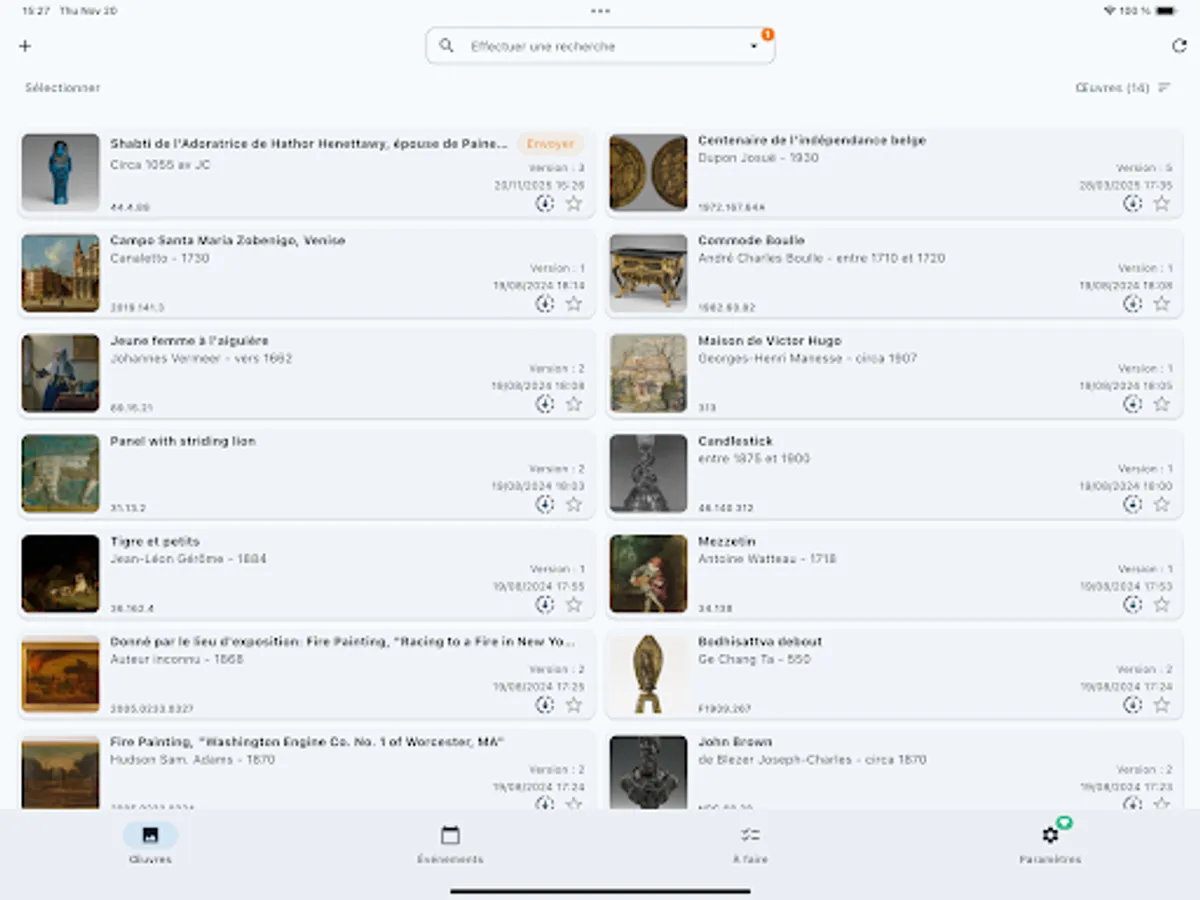Viewport: 1200px width, 900px height.
Task: Download Panel with striding lion
Action: [x=544, y=505]
